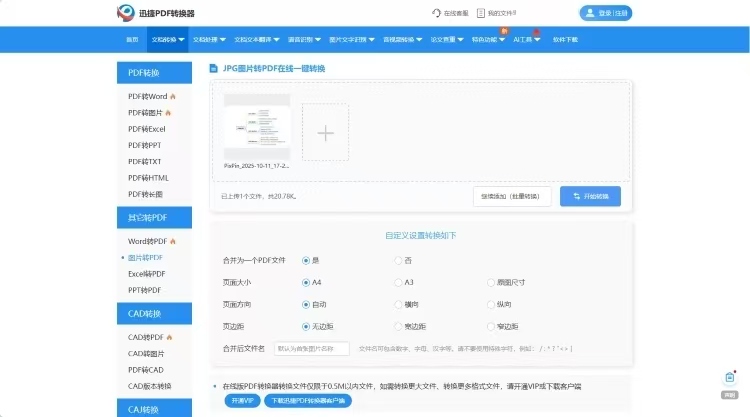Viewport: 750px width, 417px height.
Task: Click the JPG图片转PDF title document icon
Action: point(214,69)
